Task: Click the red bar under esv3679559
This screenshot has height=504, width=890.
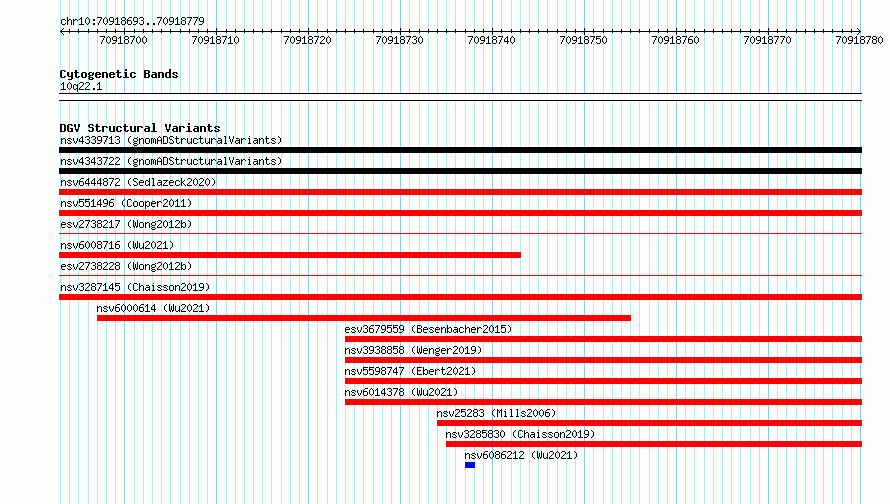Action: [603, 339]
